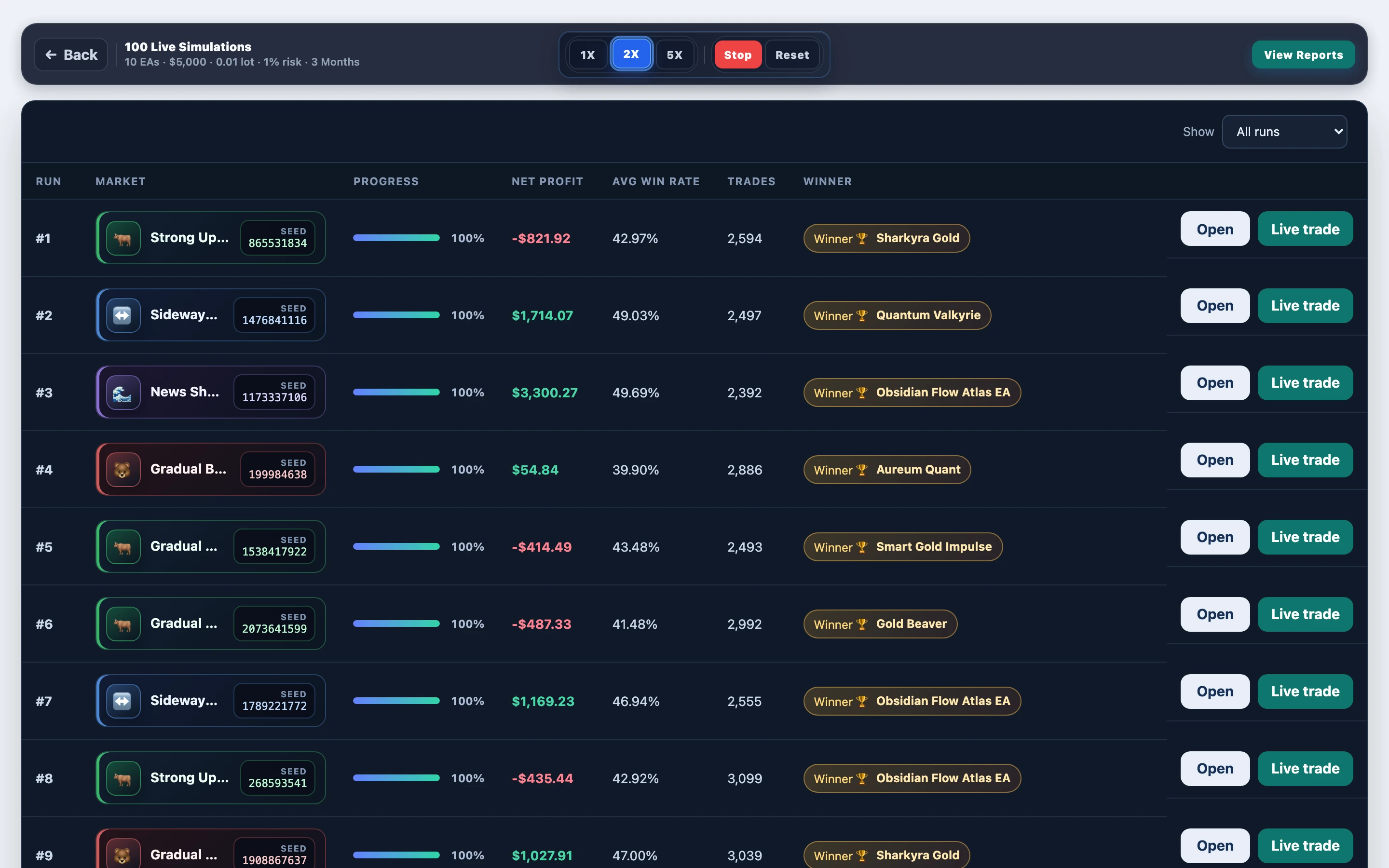Click the bull icon in run #6
This screenshot has width=1389, height=868.
click(123, 624)
